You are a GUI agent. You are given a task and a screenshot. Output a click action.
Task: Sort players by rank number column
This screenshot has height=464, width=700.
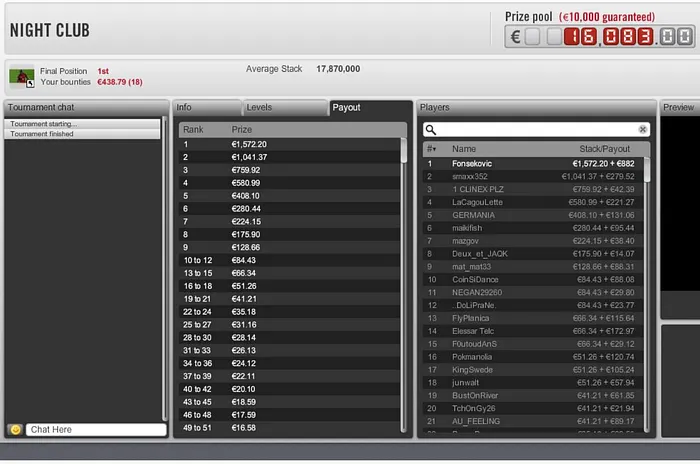pyautogui.click(x=431, y=148)
